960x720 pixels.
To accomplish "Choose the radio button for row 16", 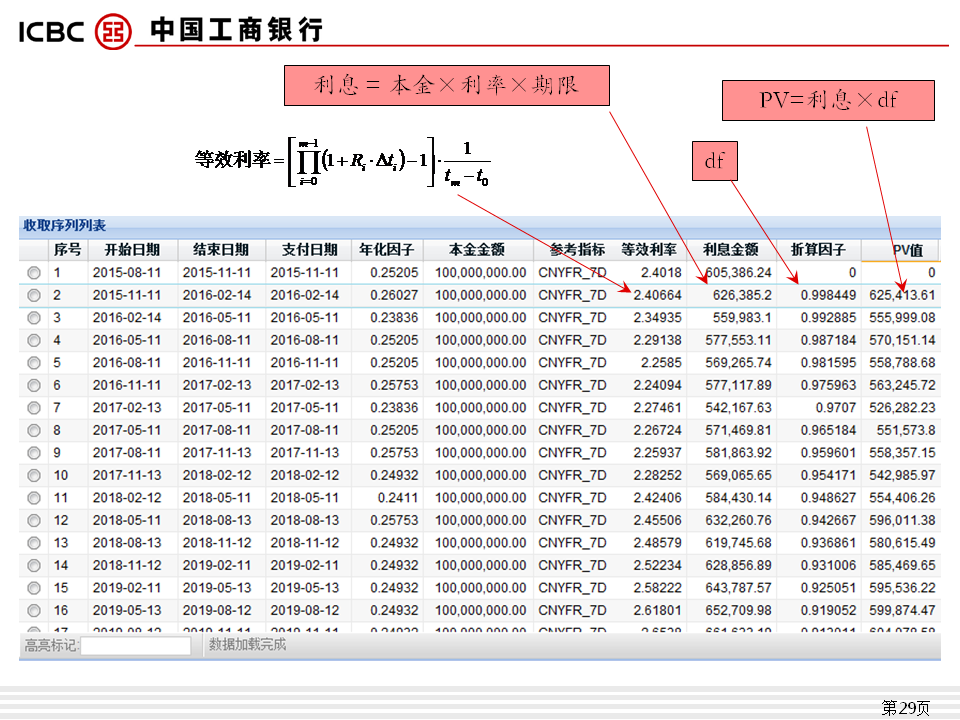I will 34,610.
